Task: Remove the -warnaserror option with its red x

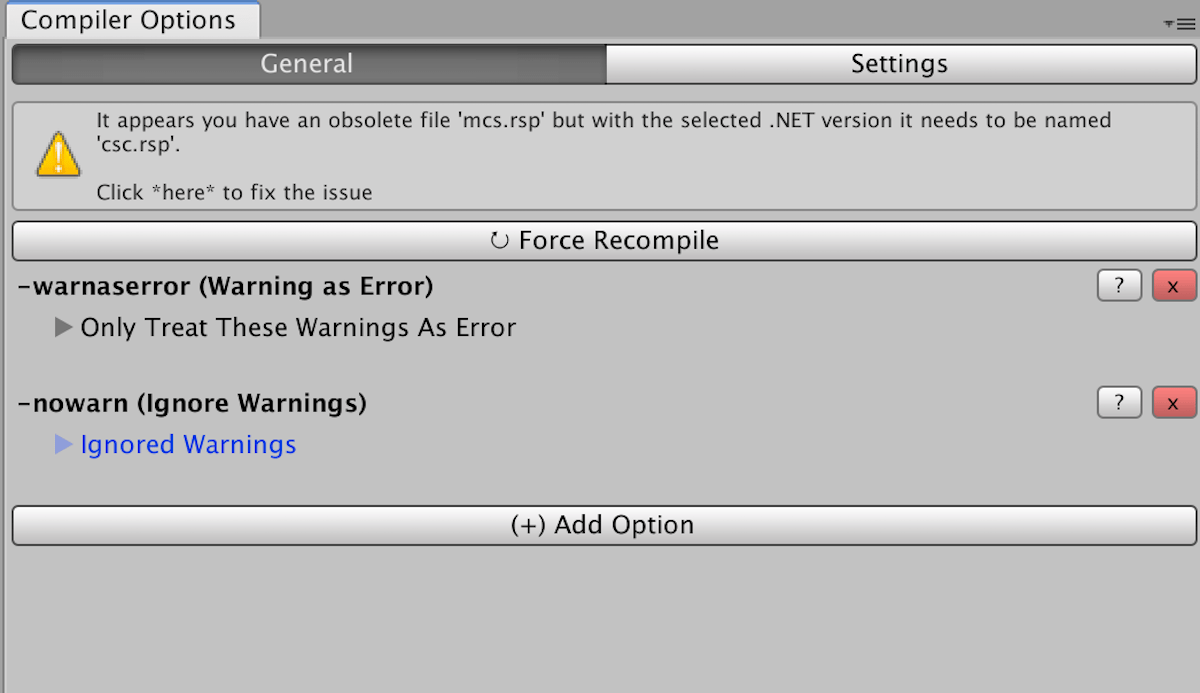Action: 1173,287
